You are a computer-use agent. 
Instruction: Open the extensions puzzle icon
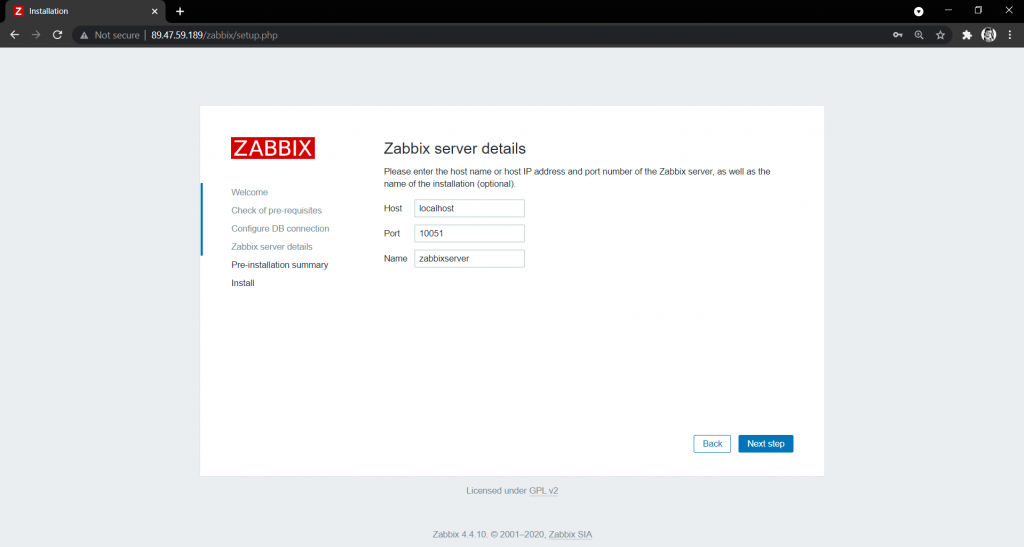click(x=967, y=35)
